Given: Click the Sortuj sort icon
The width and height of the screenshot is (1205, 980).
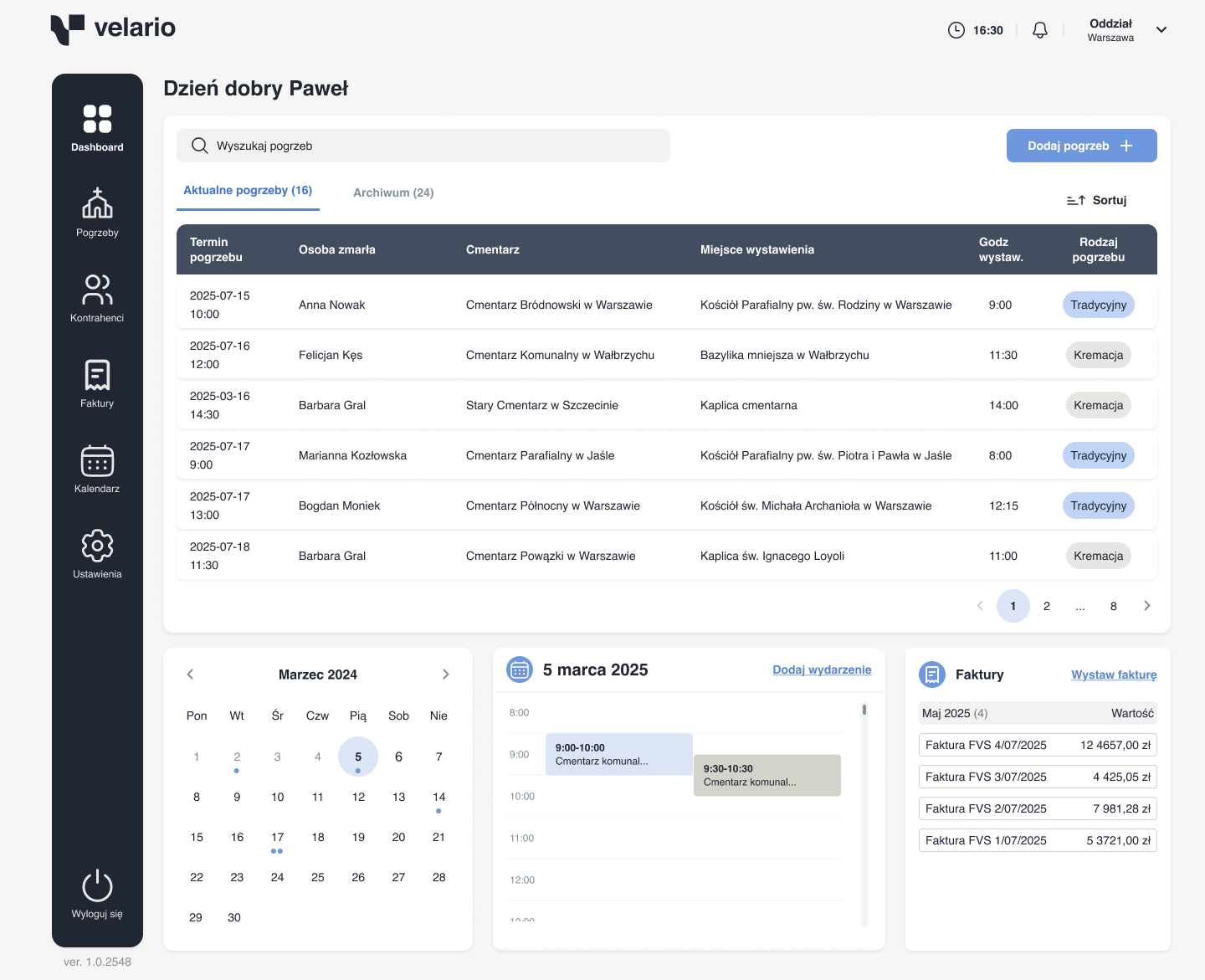Looking at the screenshot, I should click(1076, 200).
